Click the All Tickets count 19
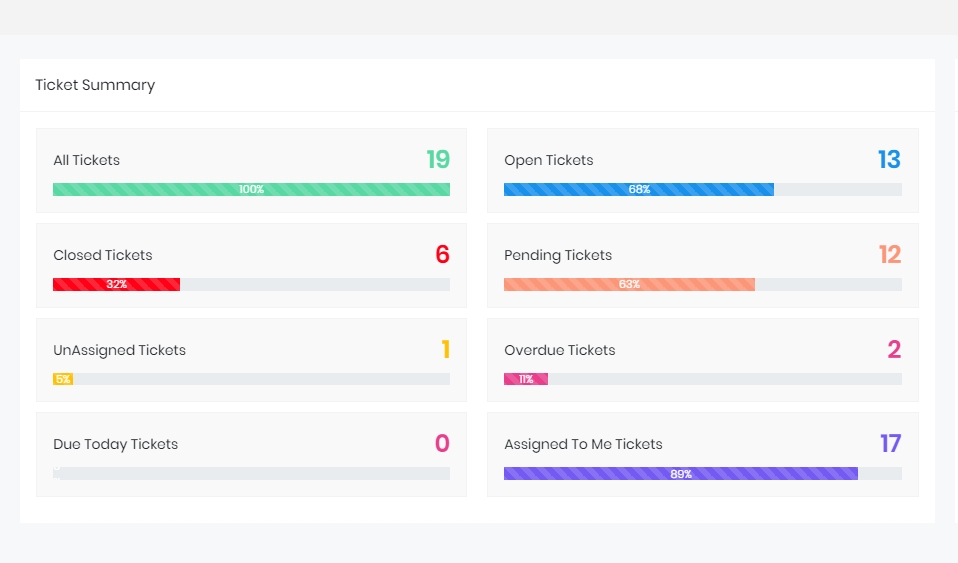The width and height of the screenshot is (958, 563). click(x=437, y=160)
